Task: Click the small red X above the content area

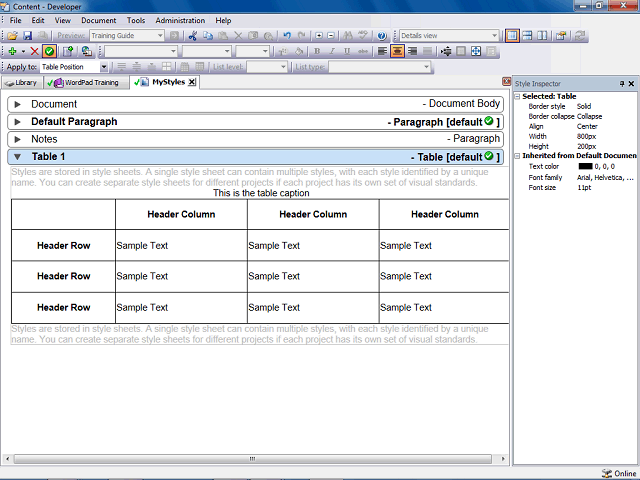Action: click(507, 82)
